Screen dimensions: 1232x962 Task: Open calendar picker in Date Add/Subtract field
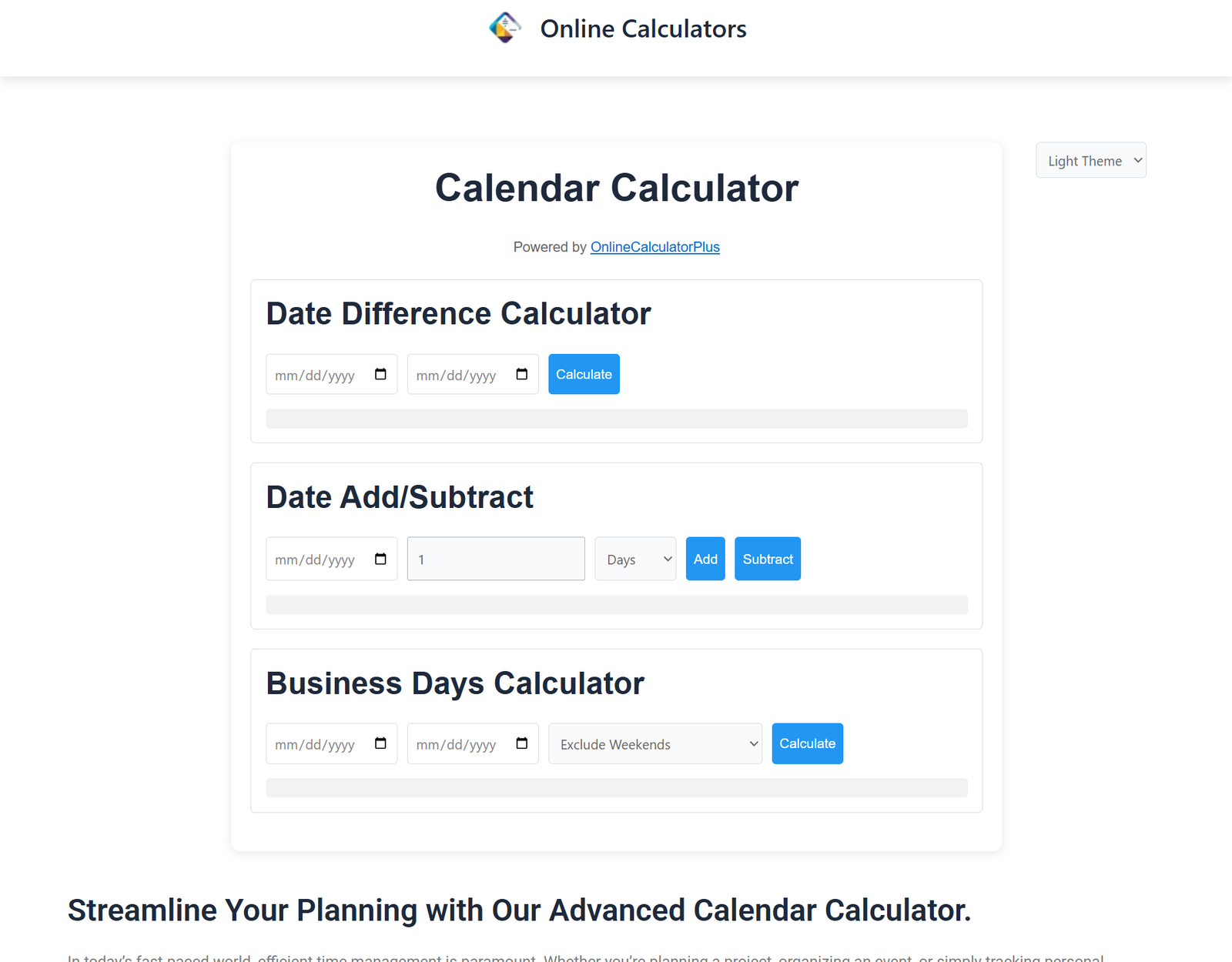coord(380,559)
